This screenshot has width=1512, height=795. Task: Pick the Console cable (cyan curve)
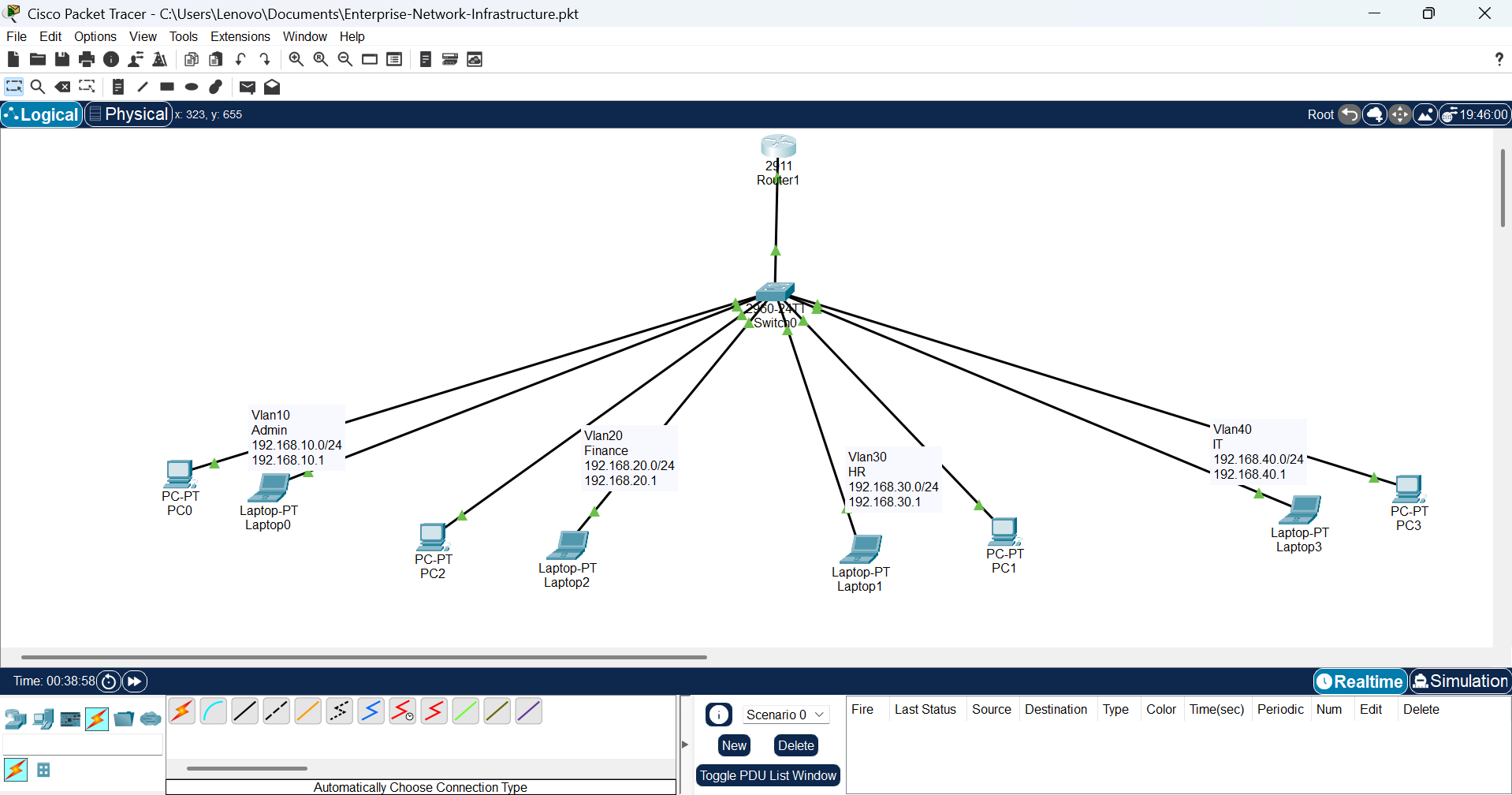click(214, 711)
